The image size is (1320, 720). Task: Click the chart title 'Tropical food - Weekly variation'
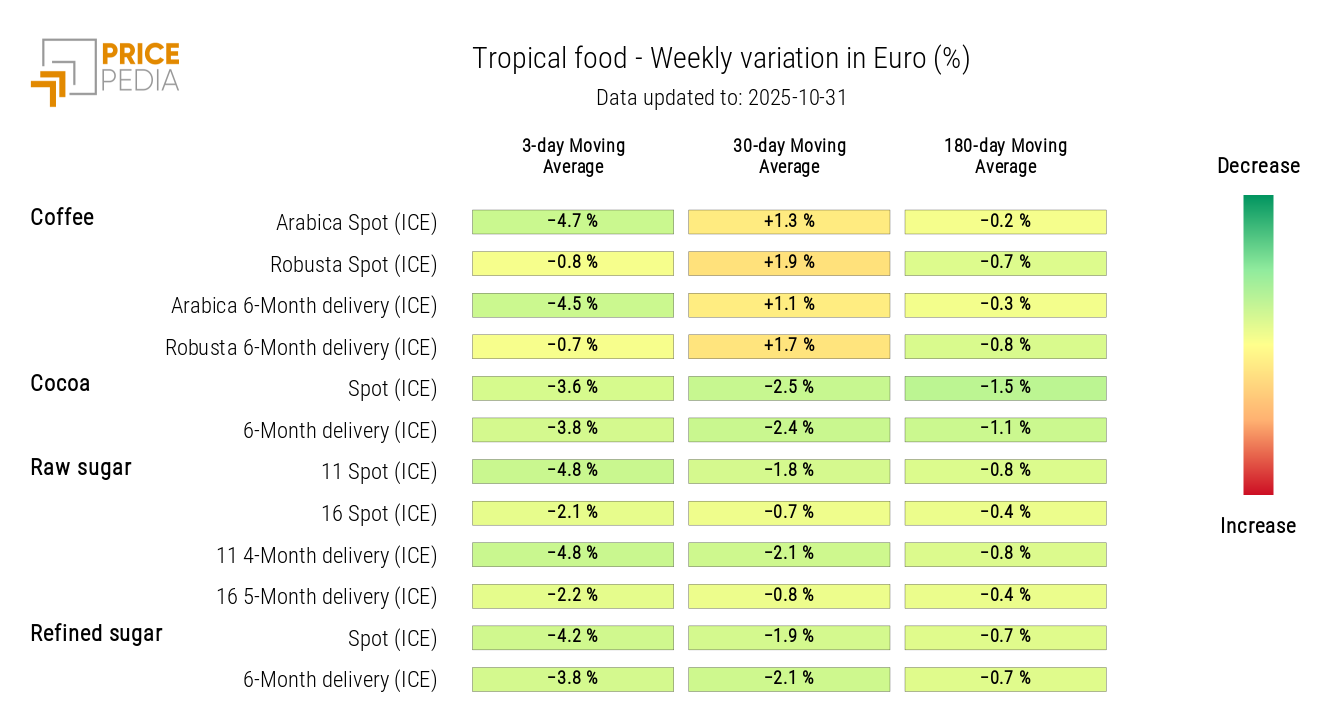tap(721, 59)
